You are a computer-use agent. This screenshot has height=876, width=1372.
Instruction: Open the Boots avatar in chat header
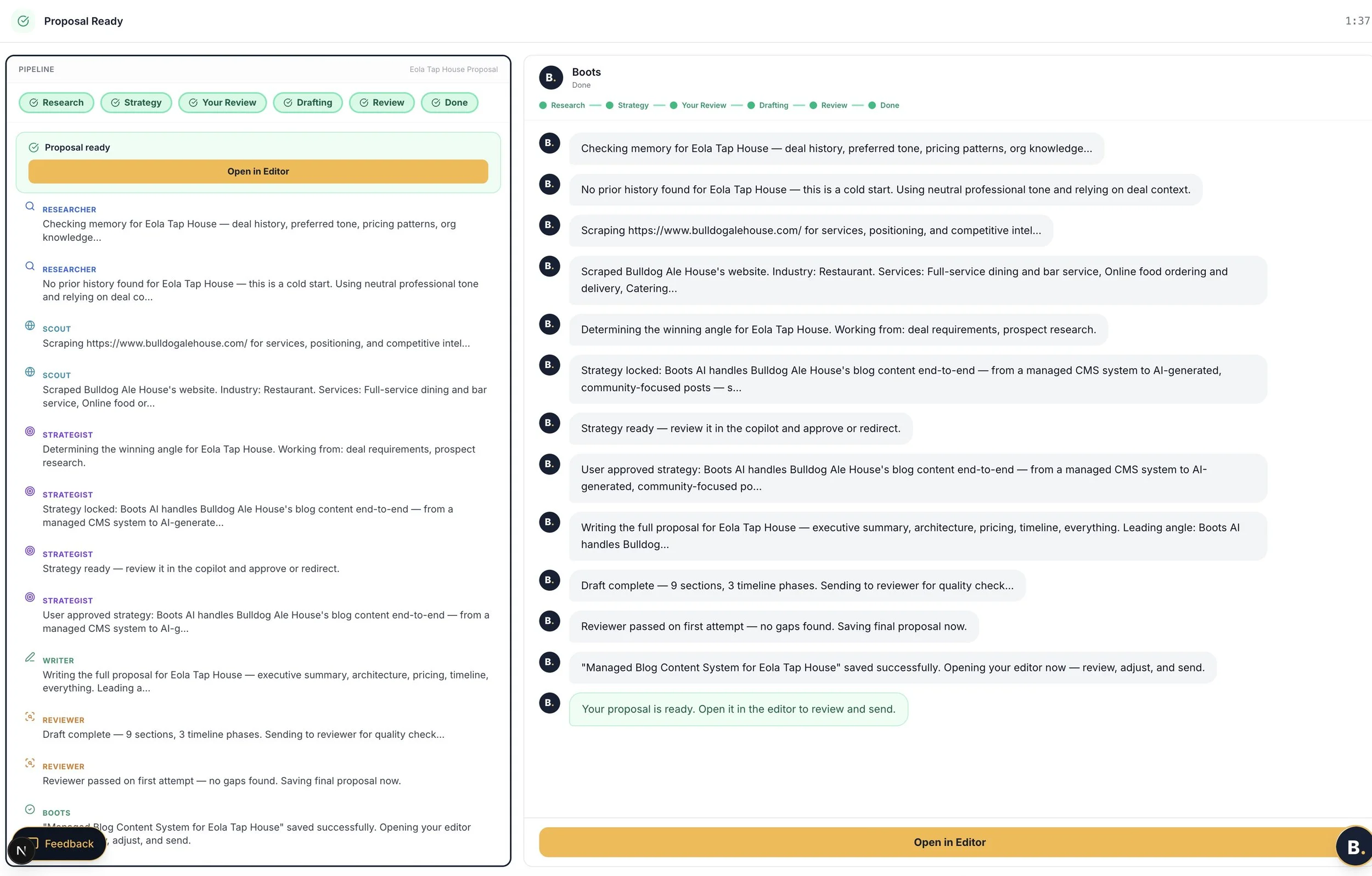tap(550, 77)
